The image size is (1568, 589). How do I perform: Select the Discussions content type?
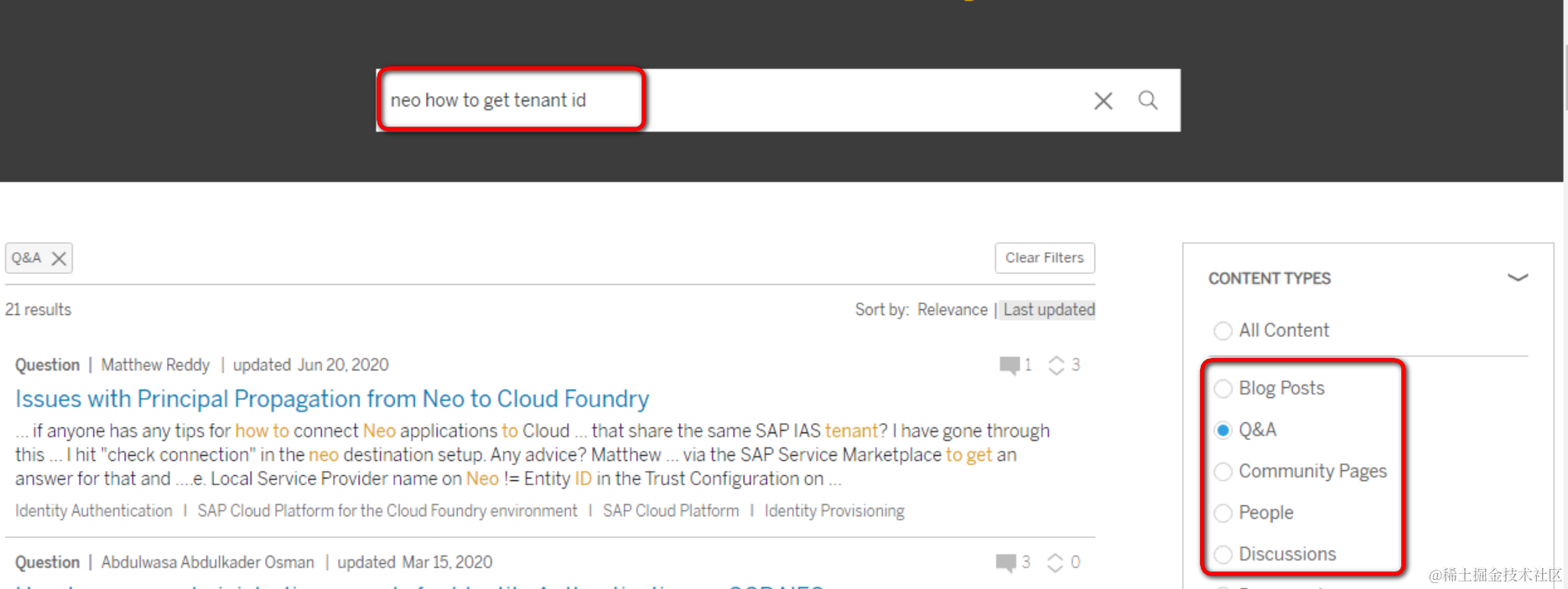coord(1223,555)
